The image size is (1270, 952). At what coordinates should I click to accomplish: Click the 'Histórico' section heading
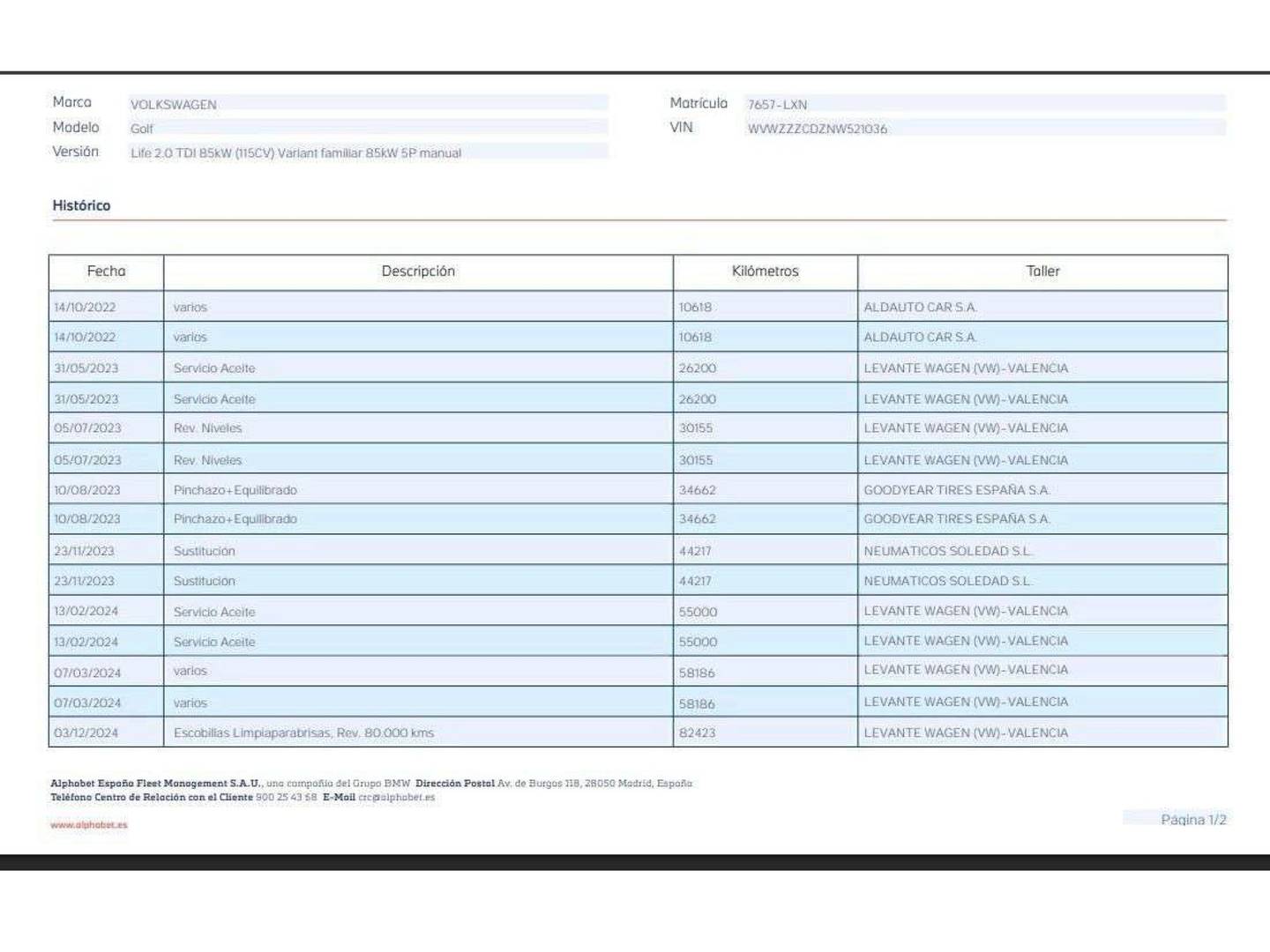click(x=81, y=205)
